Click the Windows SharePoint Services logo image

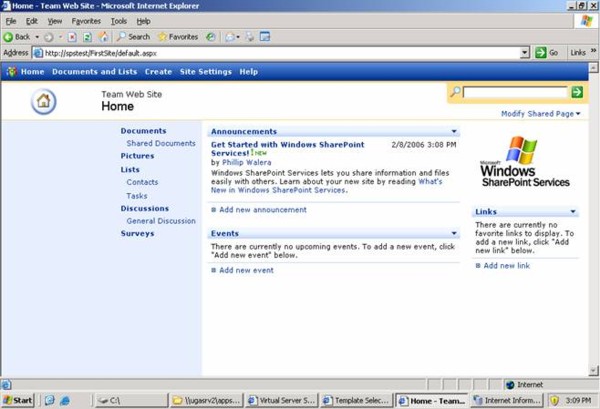pos(525,161)
